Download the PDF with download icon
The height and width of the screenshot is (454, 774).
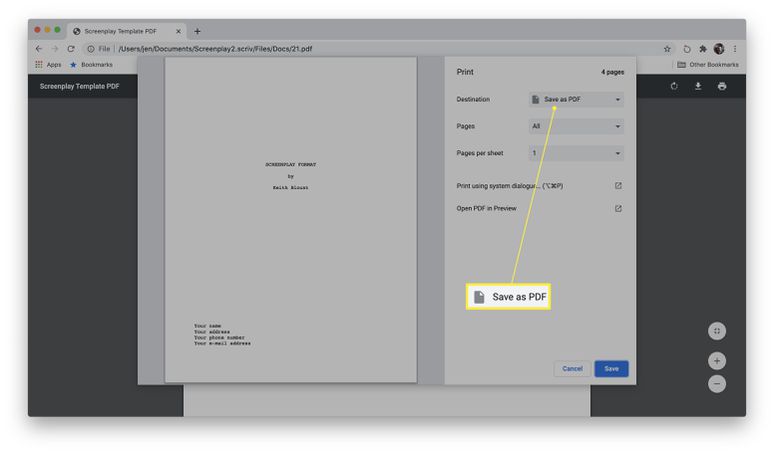pos(698,86)
